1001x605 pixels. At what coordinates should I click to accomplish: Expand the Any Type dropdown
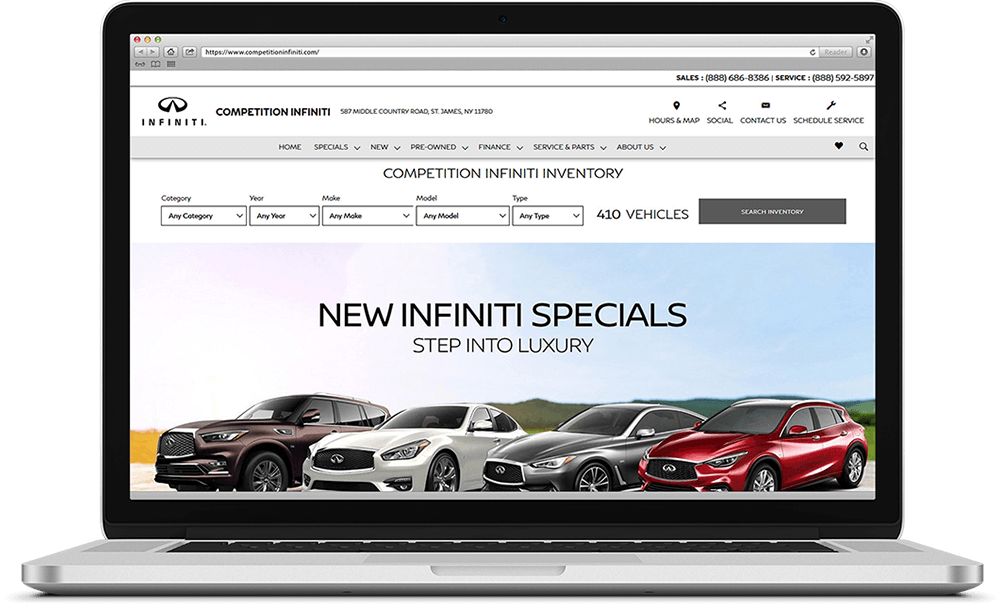pos(548,216)
